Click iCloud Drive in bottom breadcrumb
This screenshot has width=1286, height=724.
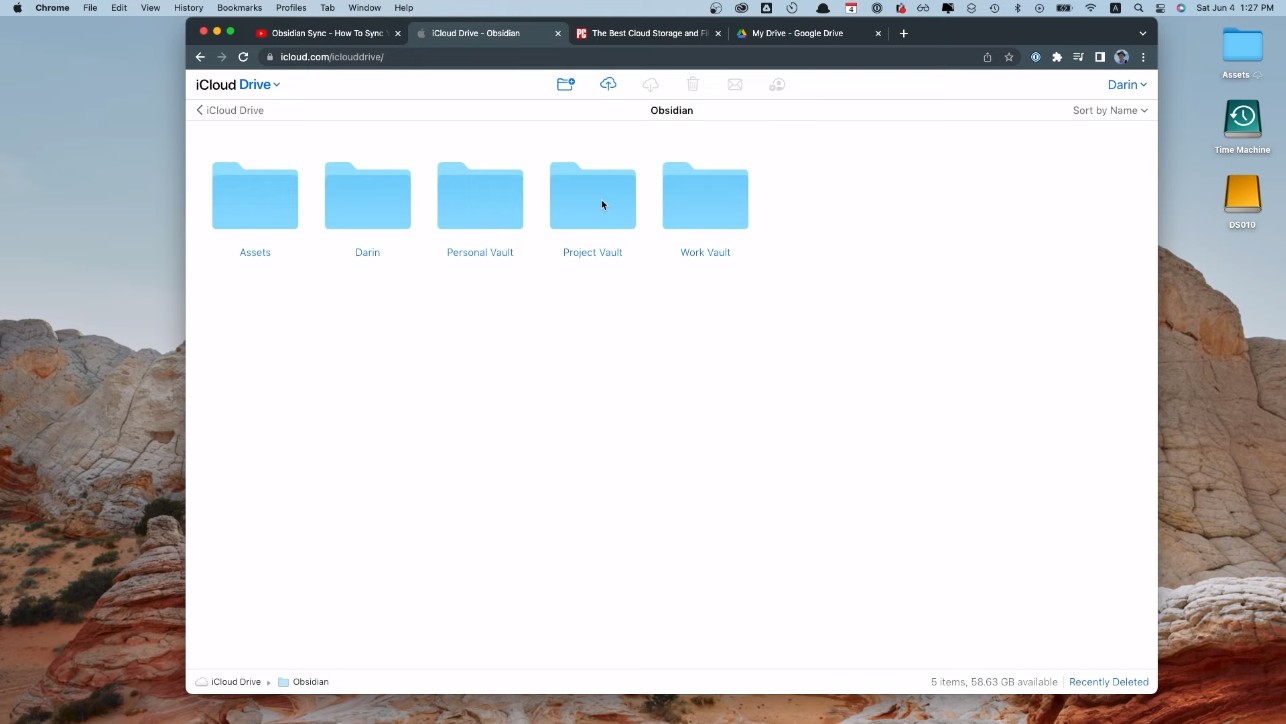[229, 682]
